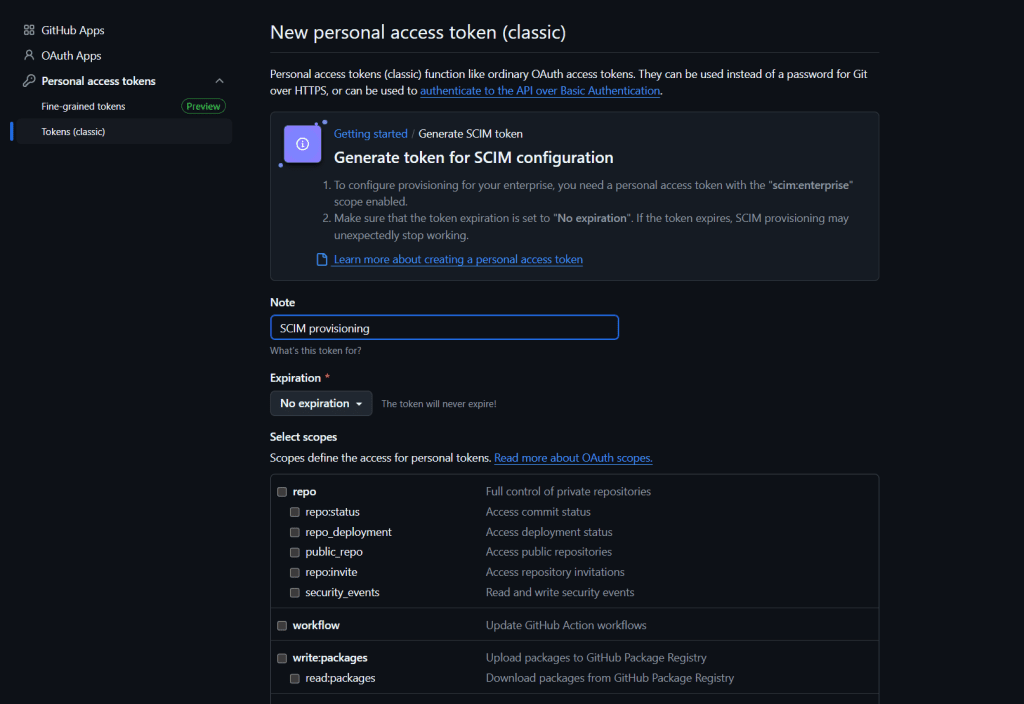Screen dimensions: 1024x704
Task: Click the document icon beside Learn more
Action: coord(322,260)
